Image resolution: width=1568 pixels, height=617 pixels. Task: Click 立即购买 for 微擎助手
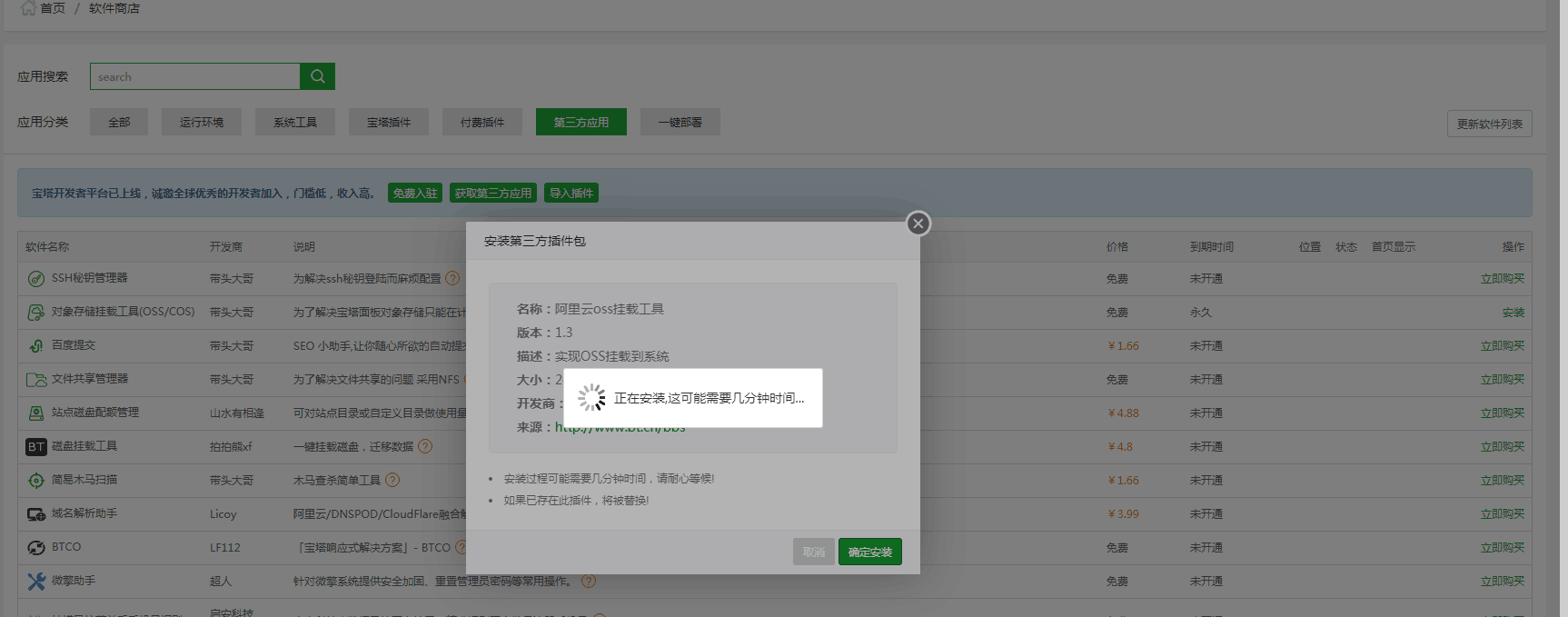[1503, 581]
